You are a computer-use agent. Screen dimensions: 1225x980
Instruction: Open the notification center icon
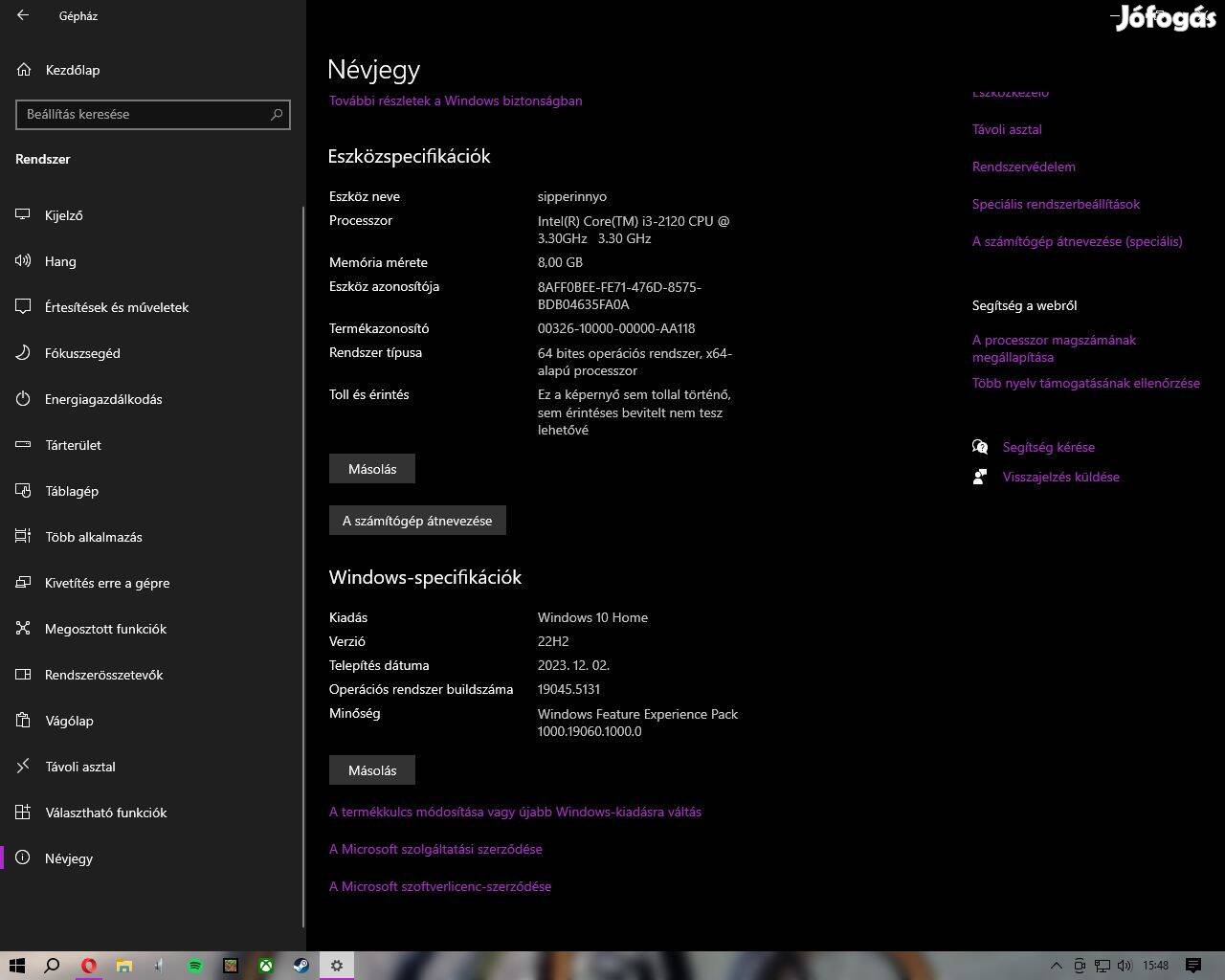tap(1193, 966)
